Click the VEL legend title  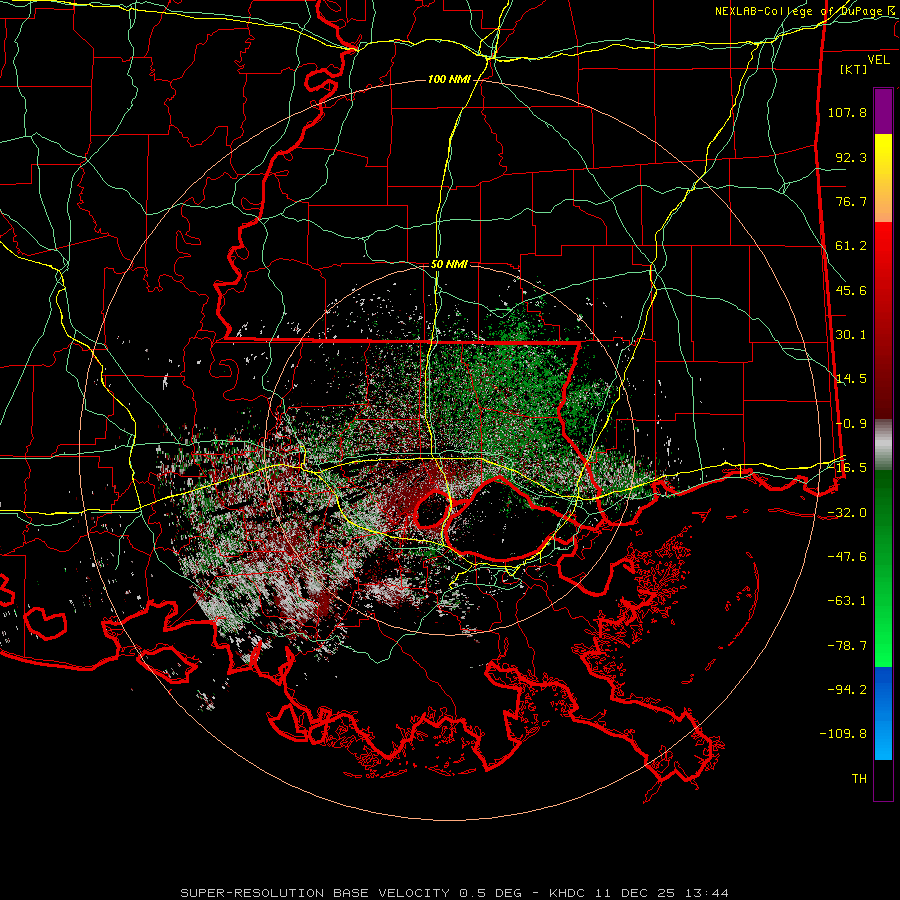click(879, 59)
